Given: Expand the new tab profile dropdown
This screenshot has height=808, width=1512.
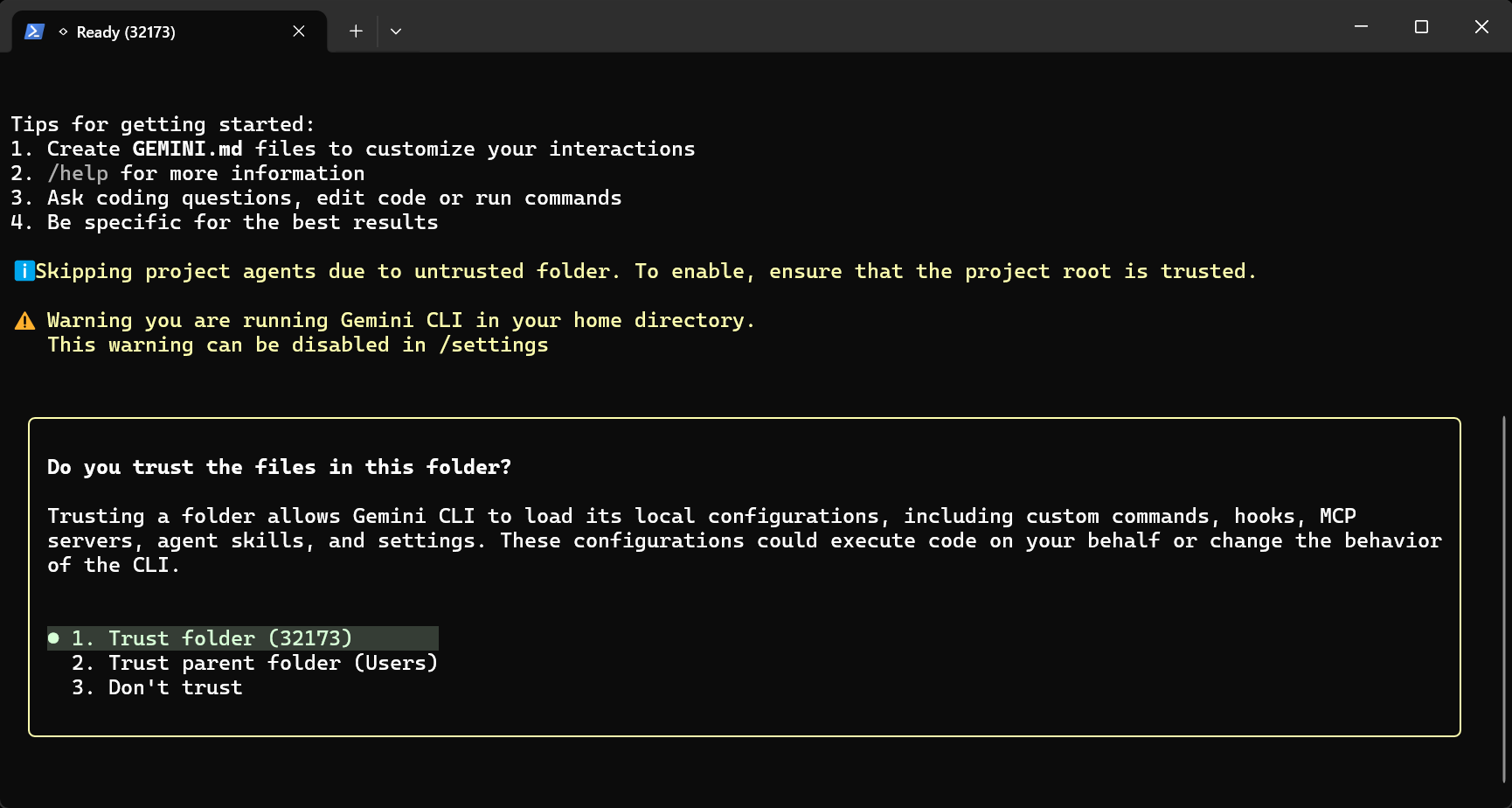Looking at the screenshot, I should point(396,31).
